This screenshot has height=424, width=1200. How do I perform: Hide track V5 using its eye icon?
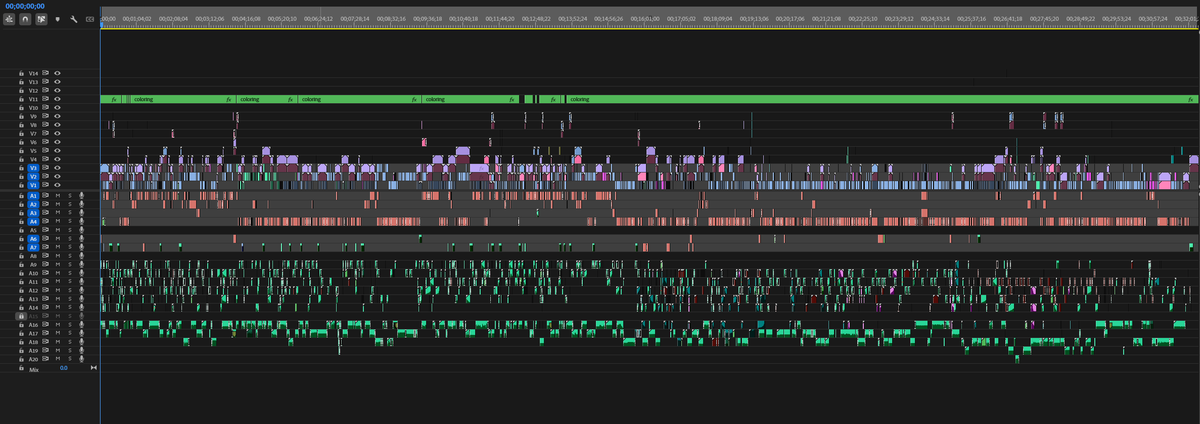(x=57, y=150)
